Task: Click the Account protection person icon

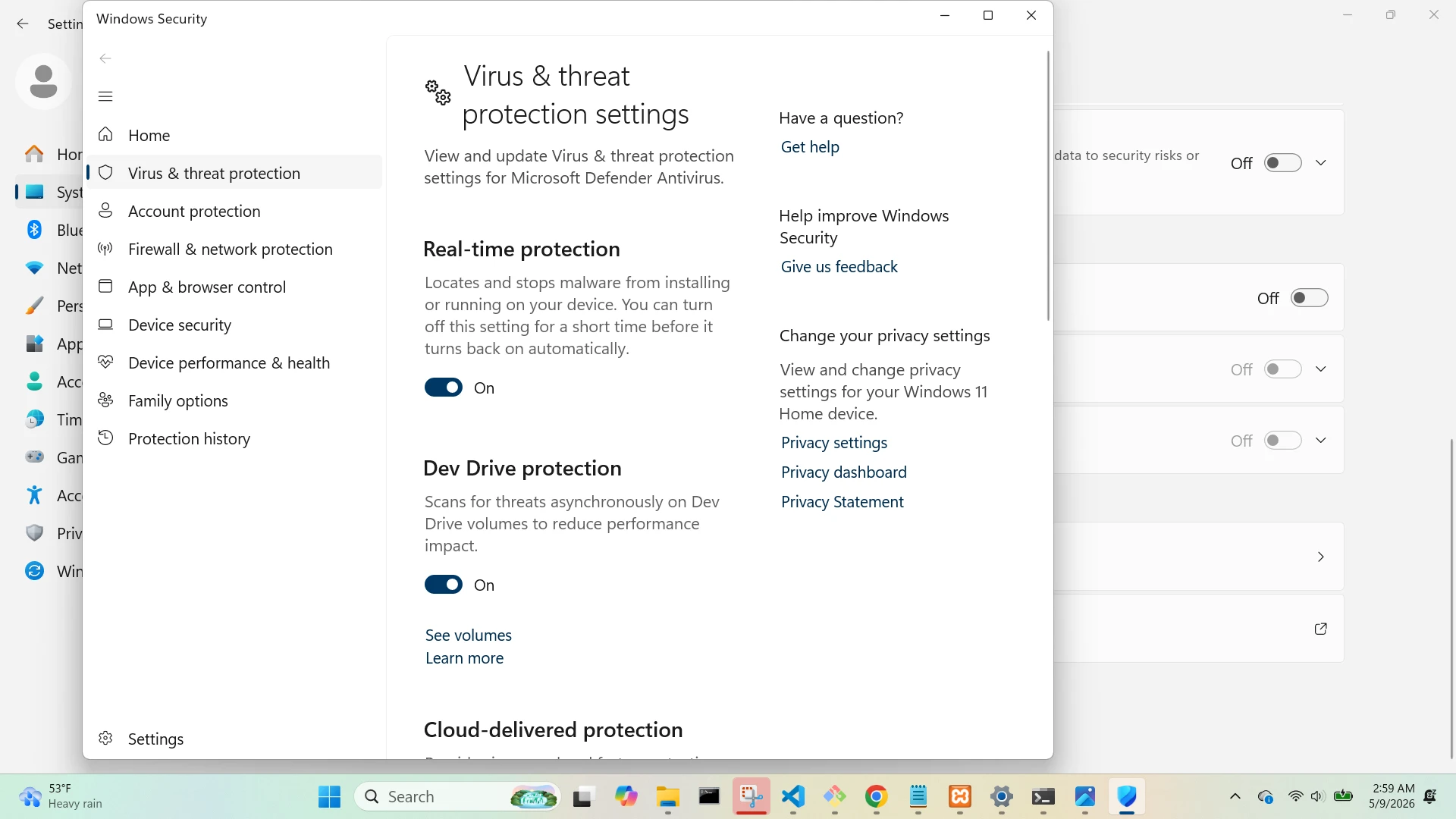Action: pyautogui.click(x=105, y=211)
